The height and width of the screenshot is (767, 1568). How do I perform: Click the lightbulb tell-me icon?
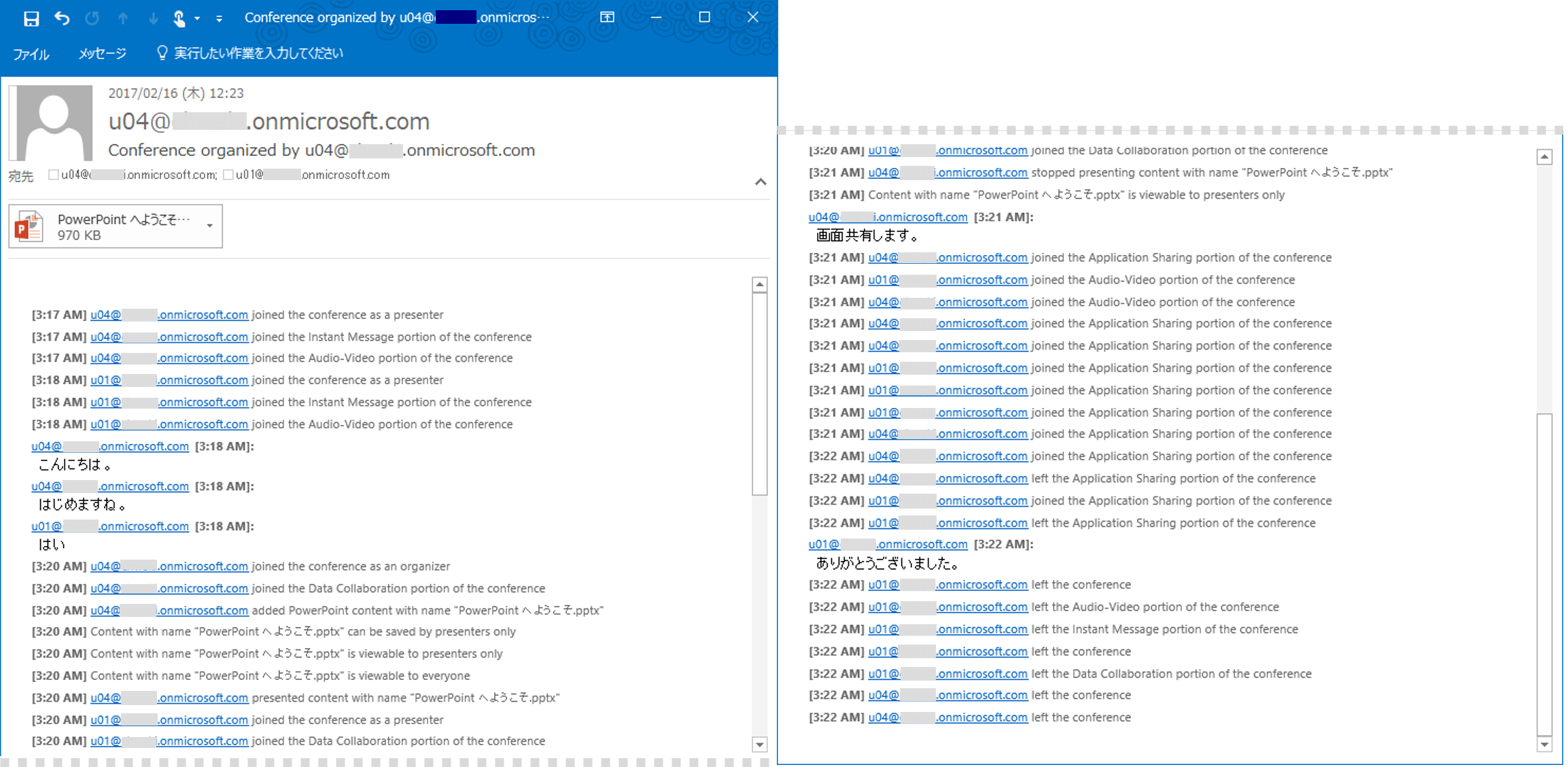coord(162,52)
